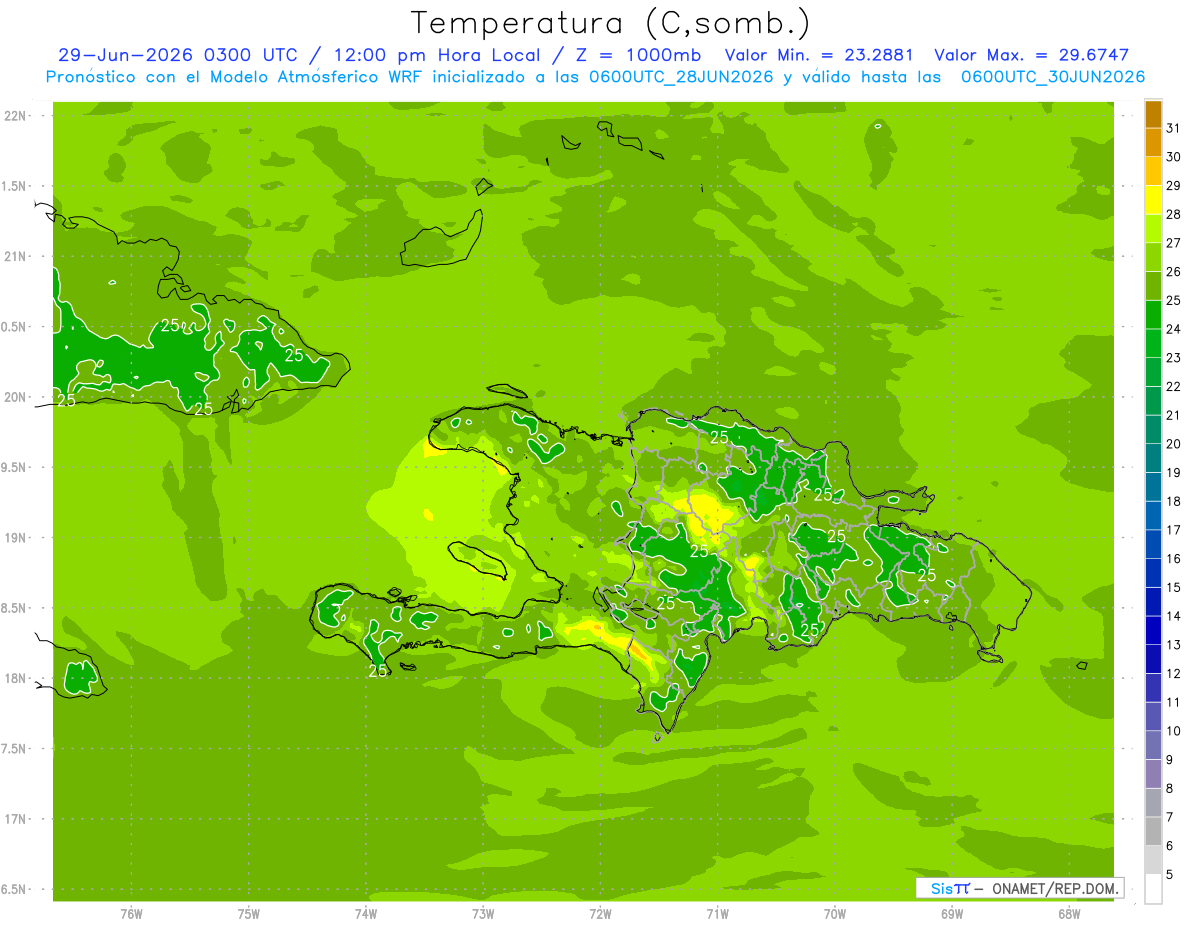Click the colorbar scale number "22"
The image size is (1200, 927).
tap(1174, 387)
